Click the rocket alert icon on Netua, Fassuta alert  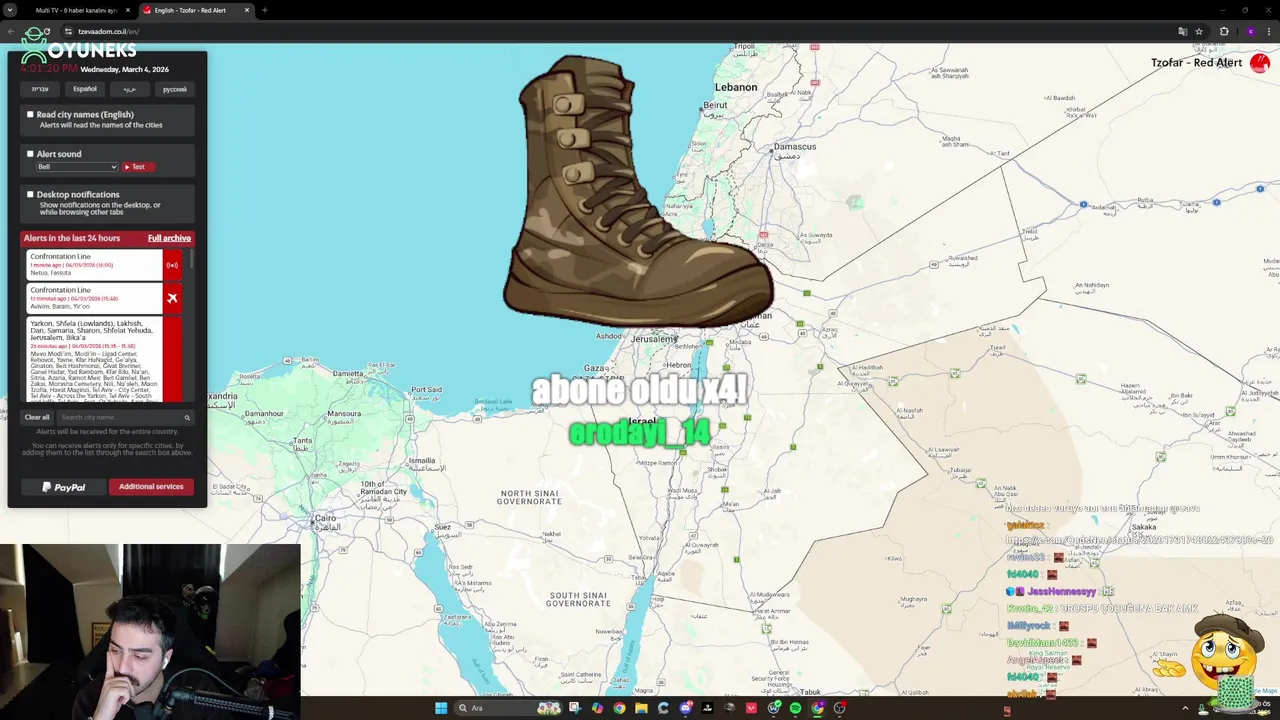(x=172, y=265)
